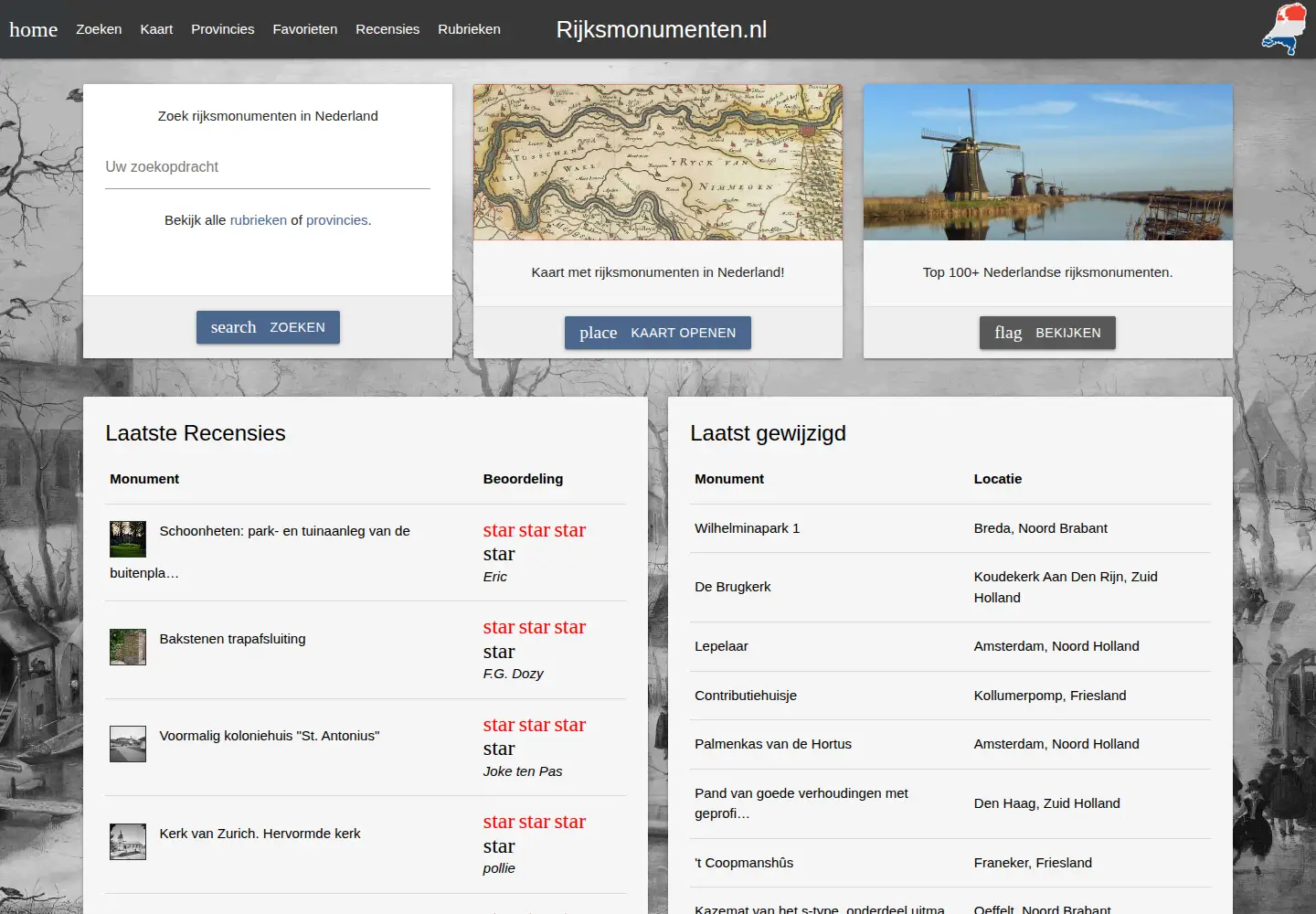Open the Schoonheten park thumbnail

pyautogui.click(x=128, y=539)
